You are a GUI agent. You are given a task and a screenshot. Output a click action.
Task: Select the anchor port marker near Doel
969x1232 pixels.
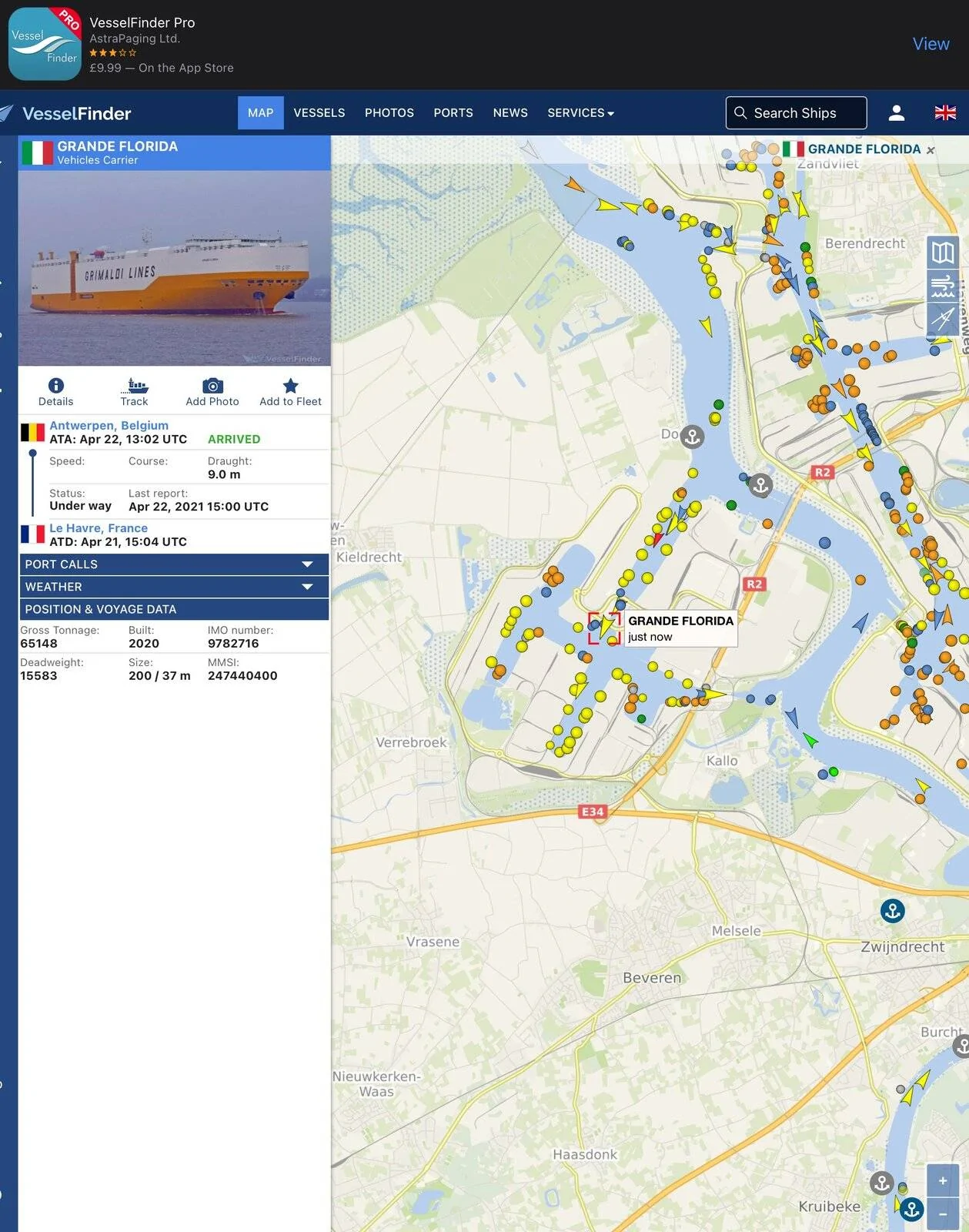tap(692, 437)
